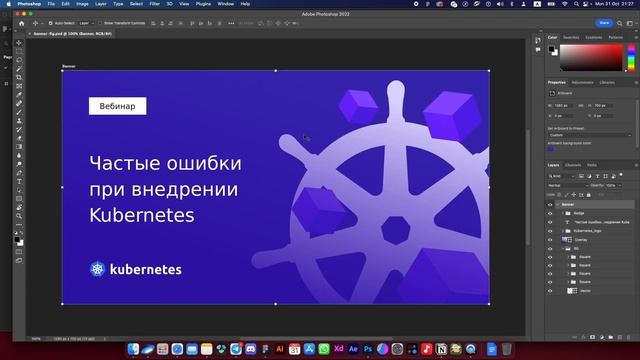Viewport: 640px width, 360px height.
Task: Open Adobe XD from the Dock
Action: point(338,349)
